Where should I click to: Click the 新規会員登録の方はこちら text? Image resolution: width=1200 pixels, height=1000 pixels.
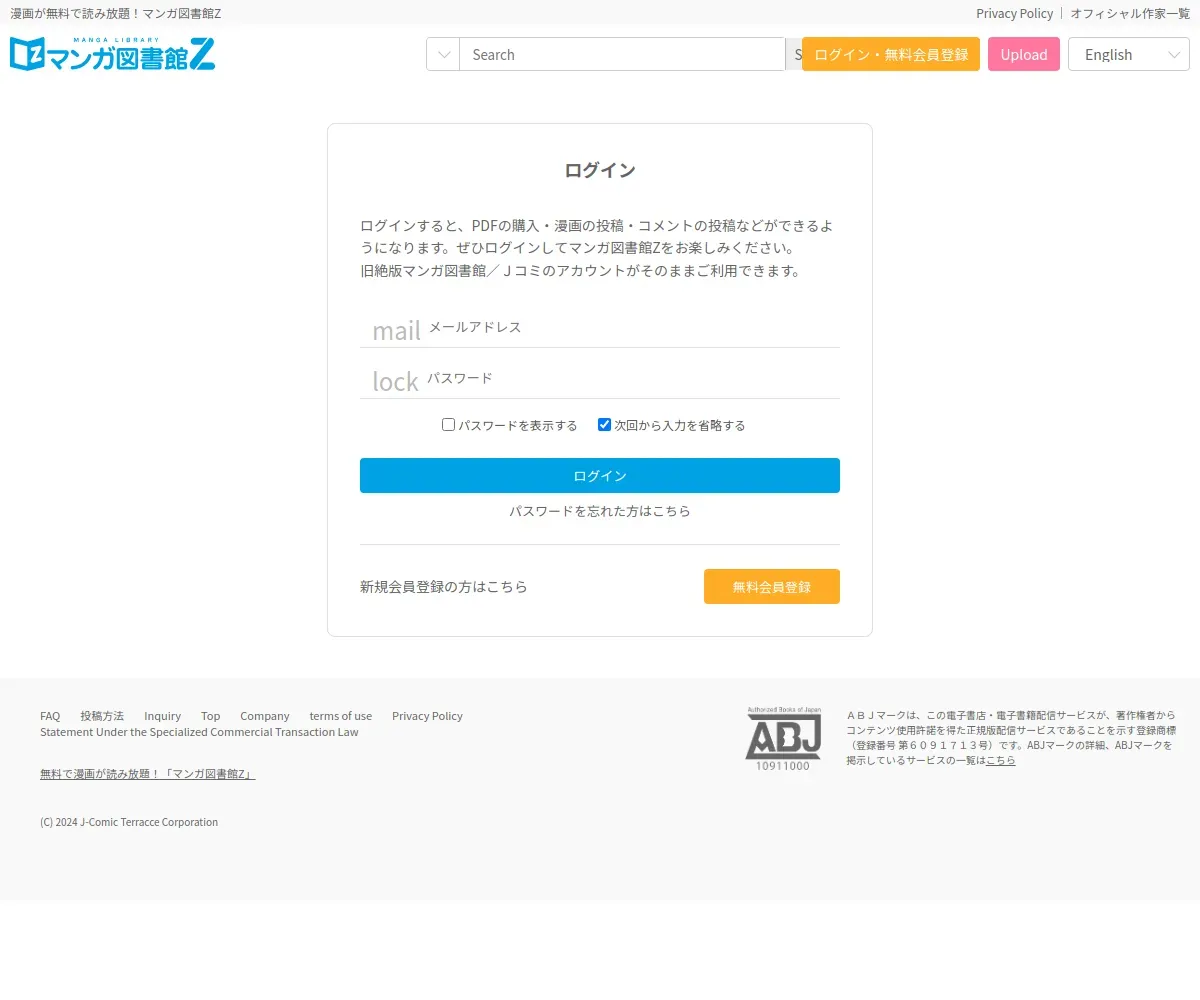[444, 587]
